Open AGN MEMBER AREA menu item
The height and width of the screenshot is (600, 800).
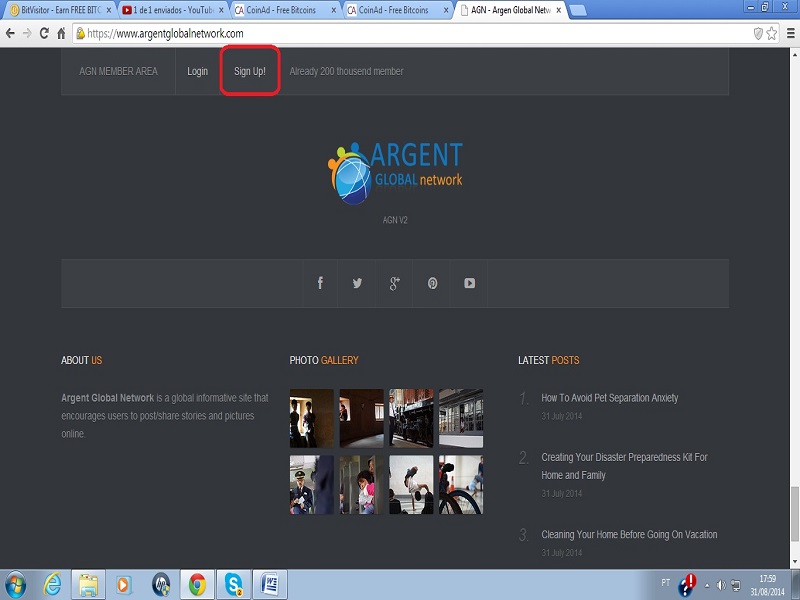tap(118, 71)
